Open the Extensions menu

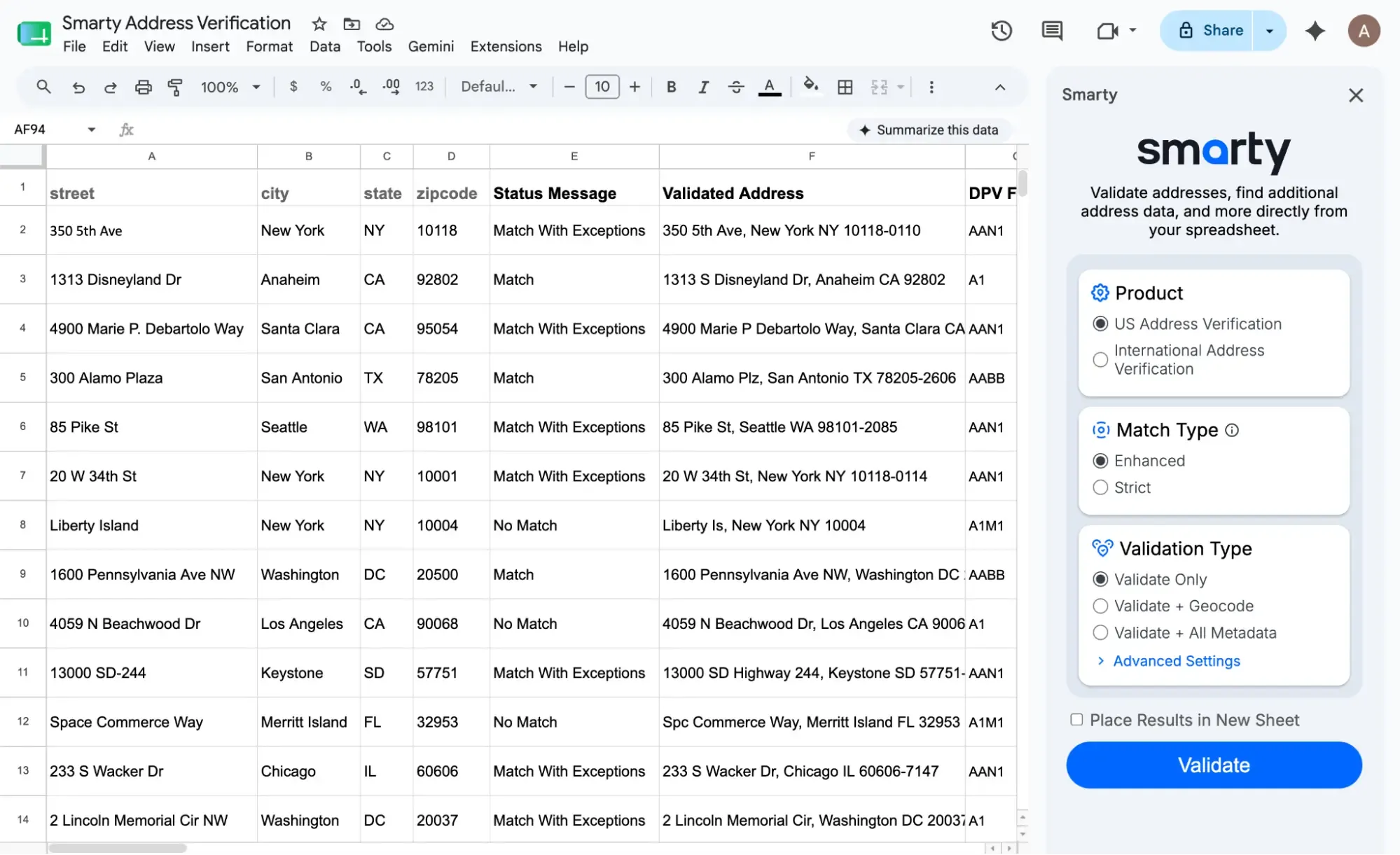[506, 46]
